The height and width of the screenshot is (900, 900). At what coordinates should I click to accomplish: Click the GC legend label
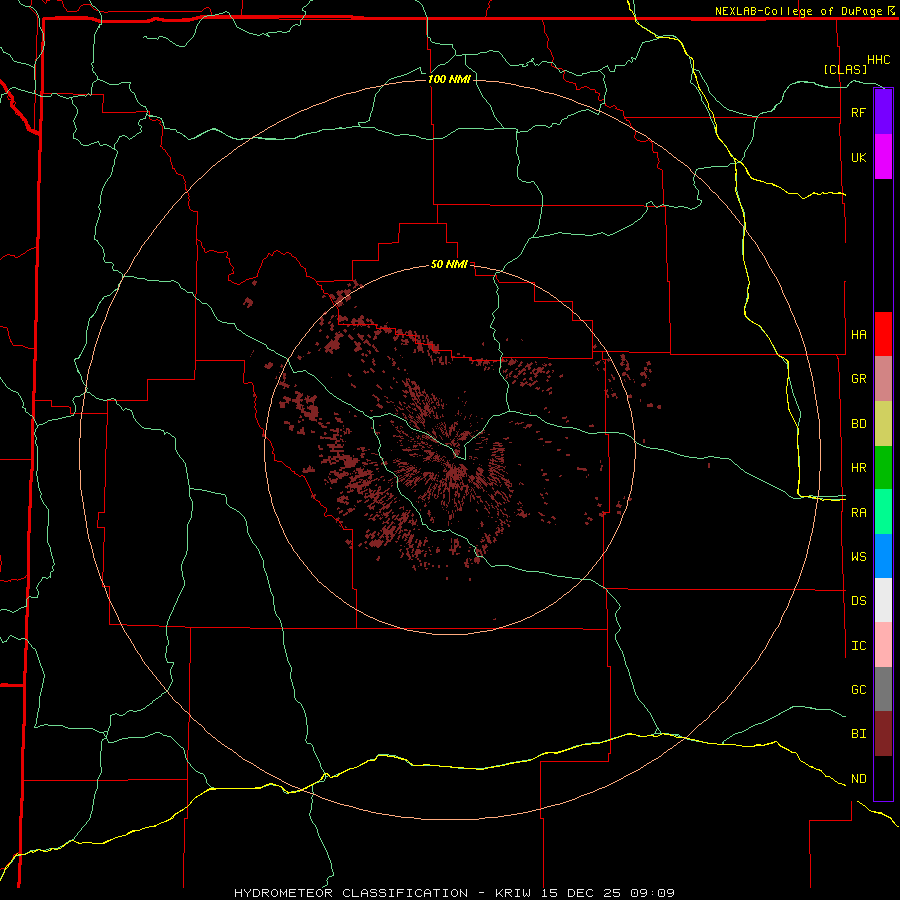point(858,689)
